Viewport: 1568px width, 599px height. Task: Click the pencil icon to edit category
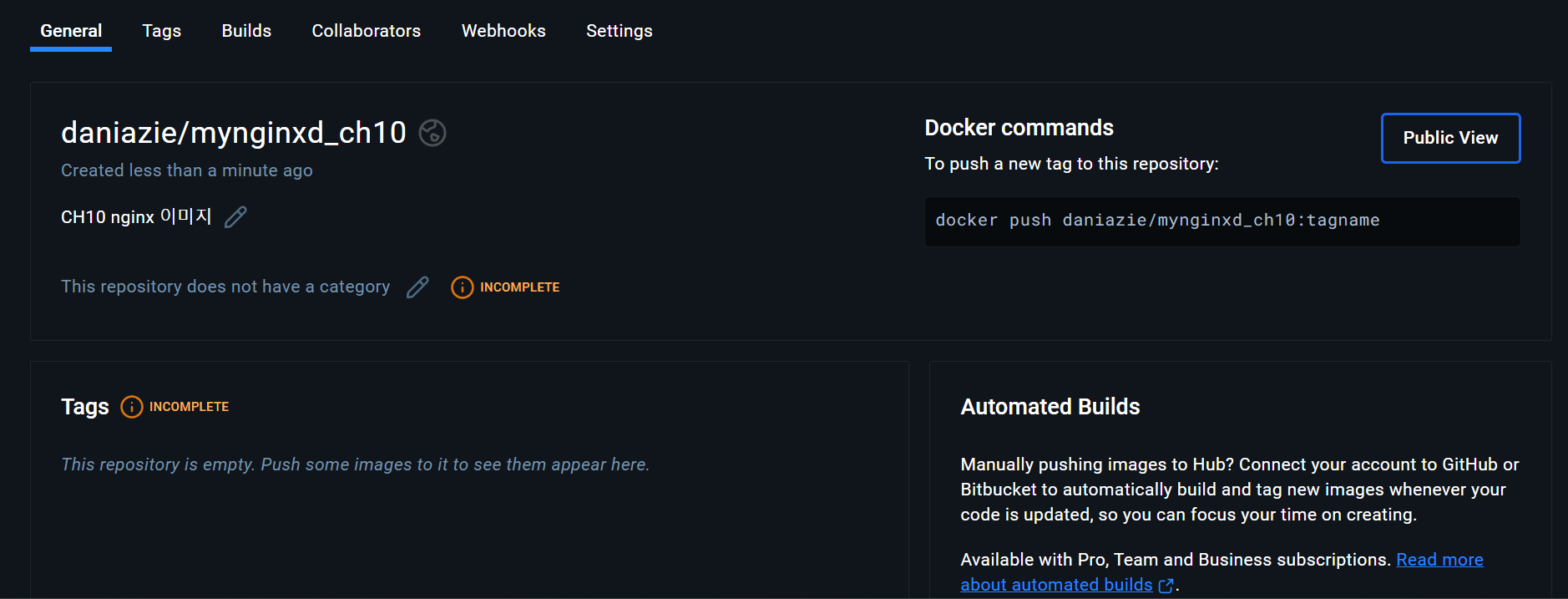(x=417, y=287)
